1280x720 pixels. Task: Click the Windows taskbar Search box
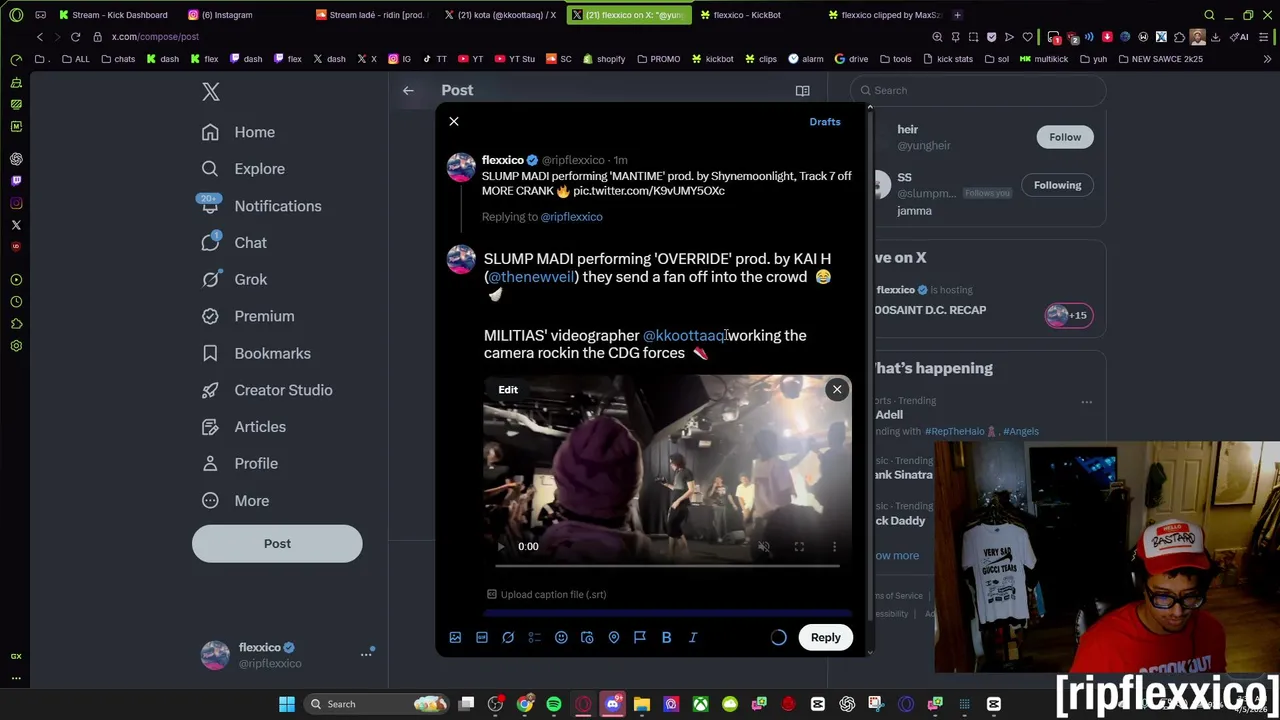pos(376,704)
